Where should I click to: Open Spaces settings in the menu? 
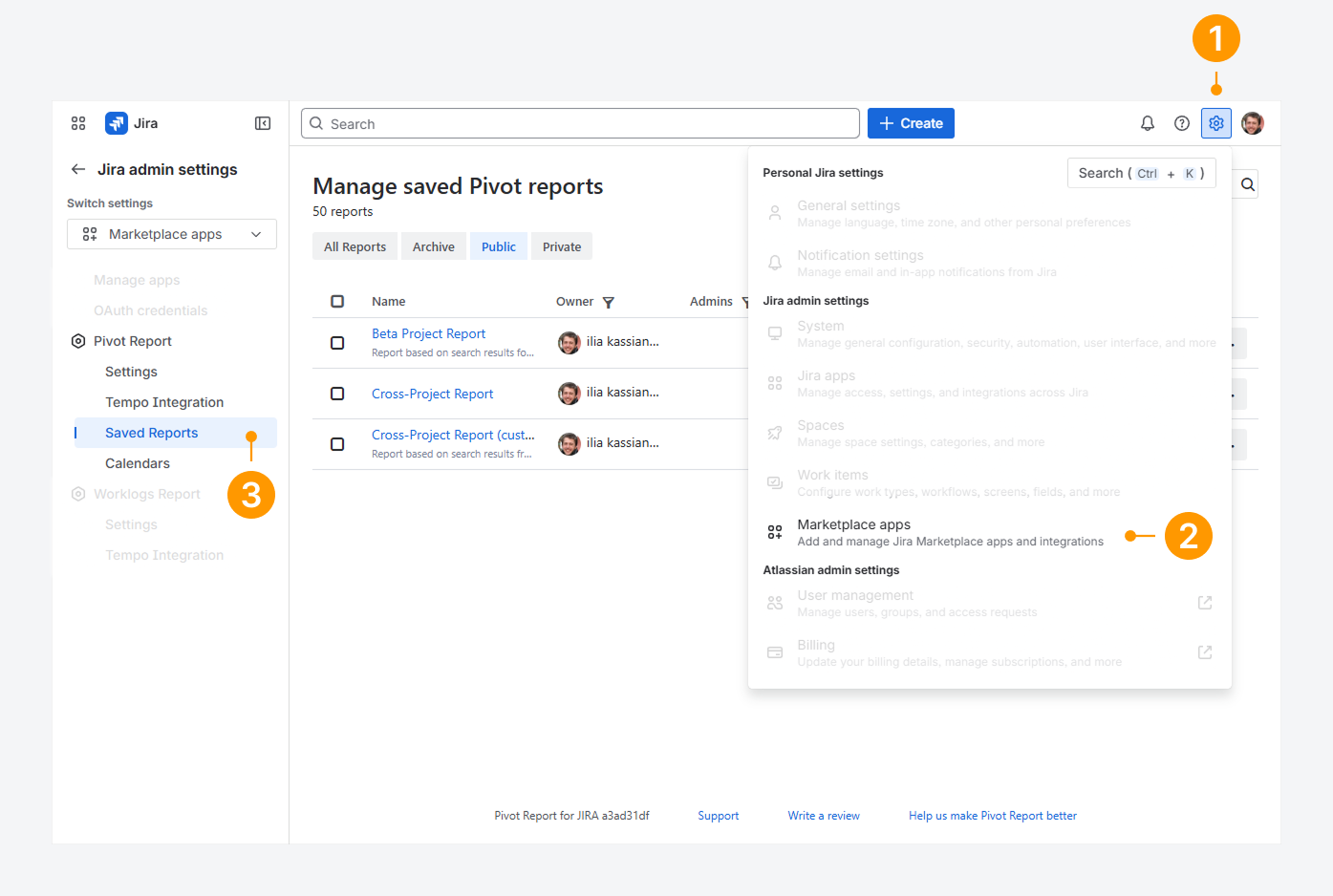990,433
